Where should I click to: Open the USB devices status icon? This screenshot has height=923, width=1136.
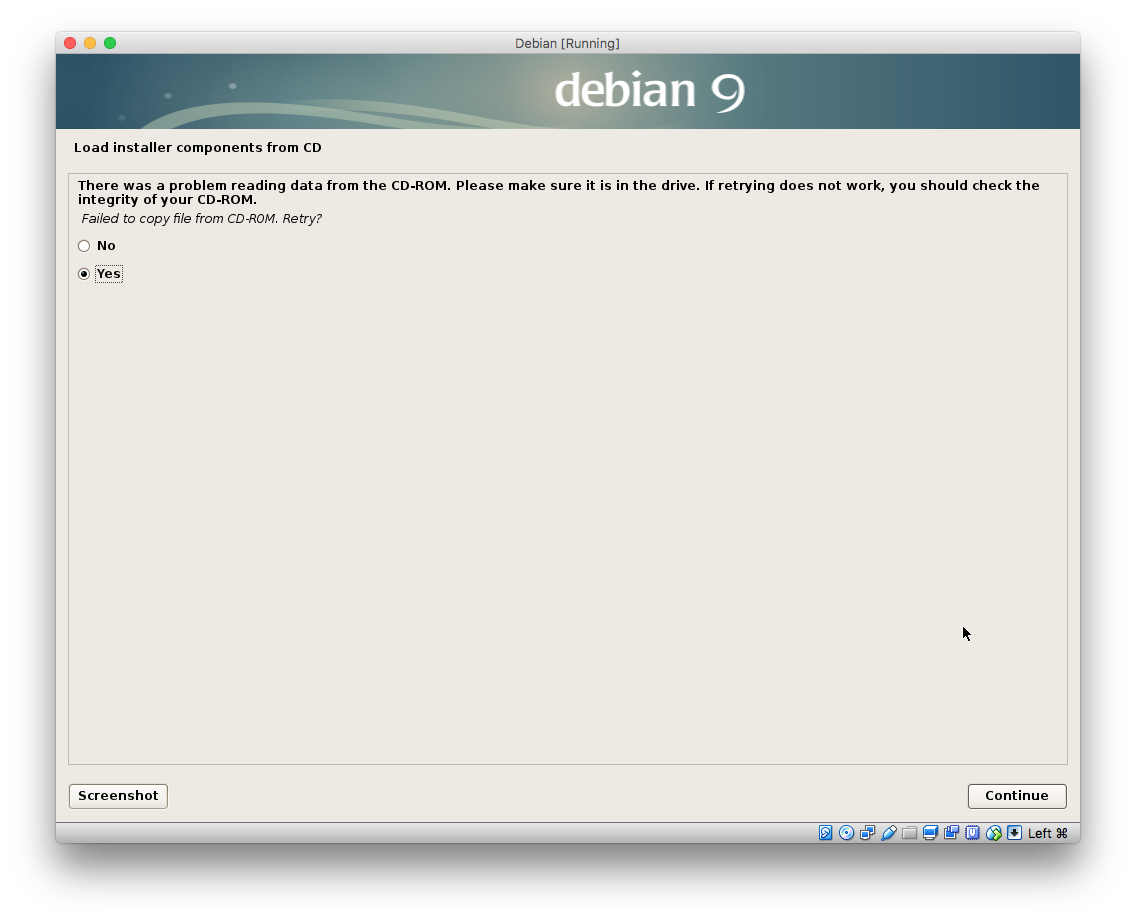pos(888,833)
